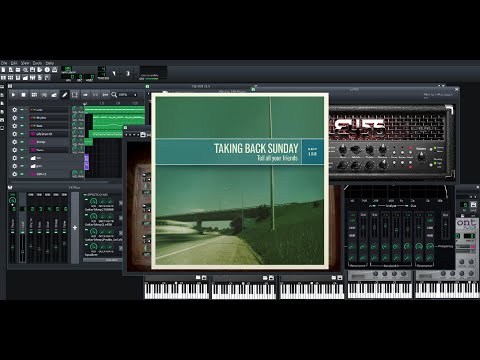
Task: Open the Song Editor zoom percentage dropdown
Action: click(128, 95)
